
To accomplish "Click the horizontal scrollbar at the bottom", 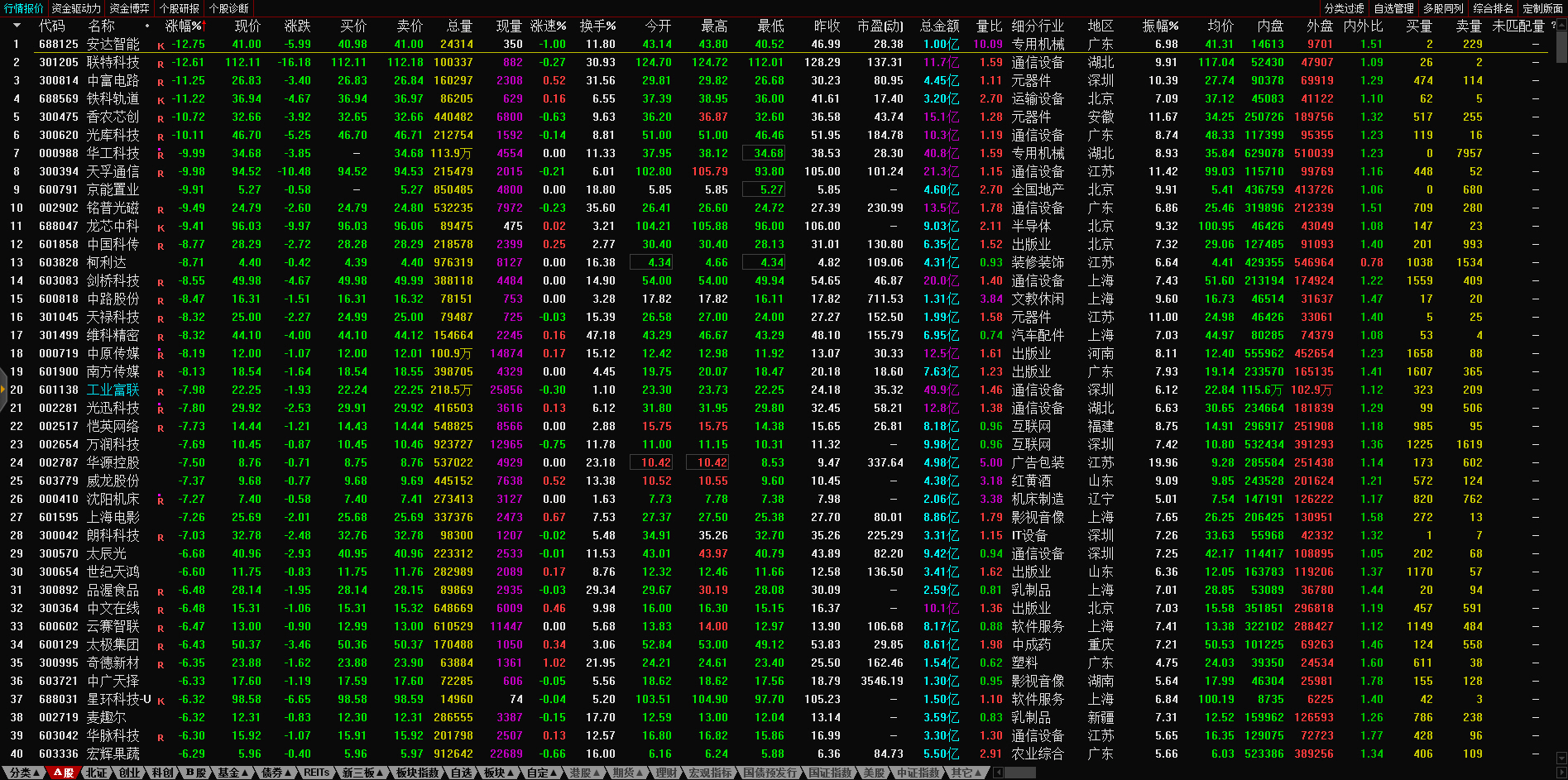I will pos(1019,773).
